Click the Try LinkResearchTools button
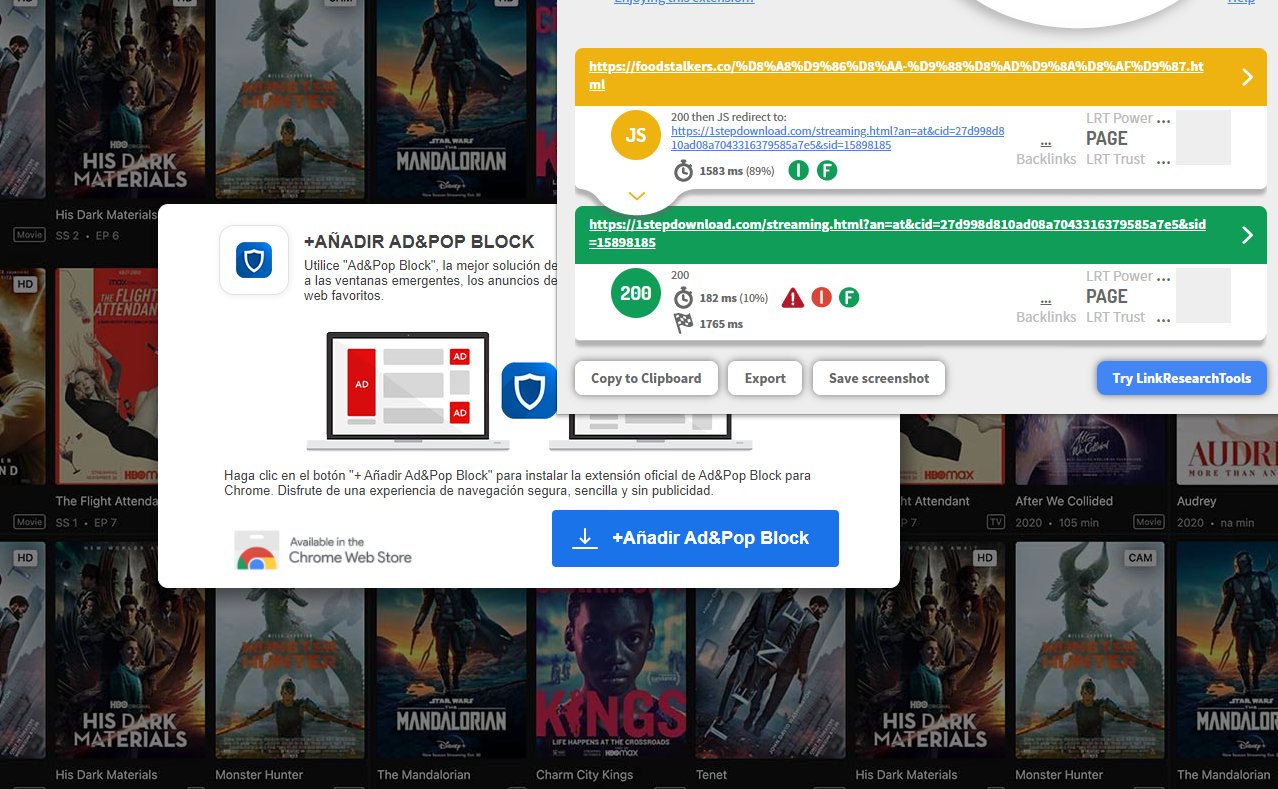Image resolution: width=1278 pixels, height=789 pixels. tap(1182, 378)
